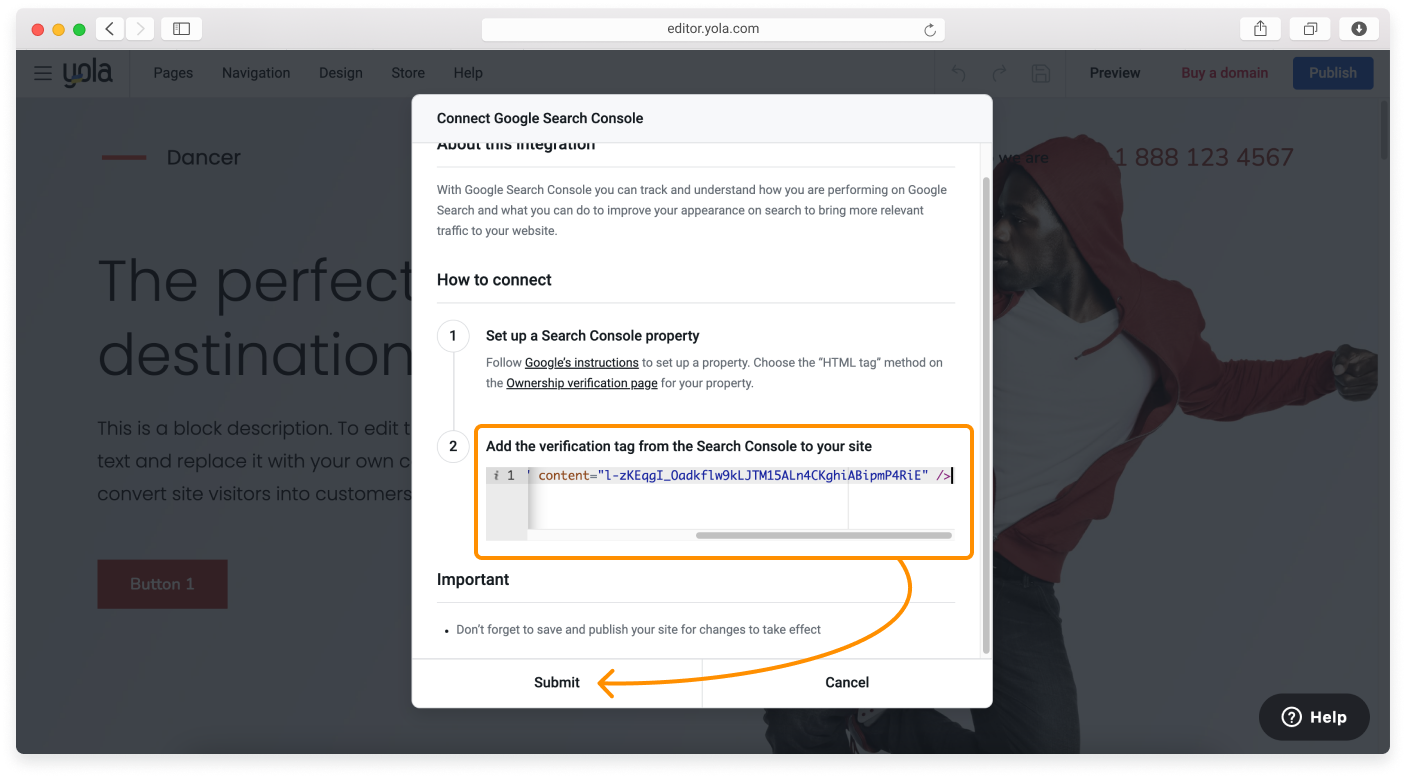Click the save icon next to redo
Screen dimensions: 1406x778
(1040, 73)
